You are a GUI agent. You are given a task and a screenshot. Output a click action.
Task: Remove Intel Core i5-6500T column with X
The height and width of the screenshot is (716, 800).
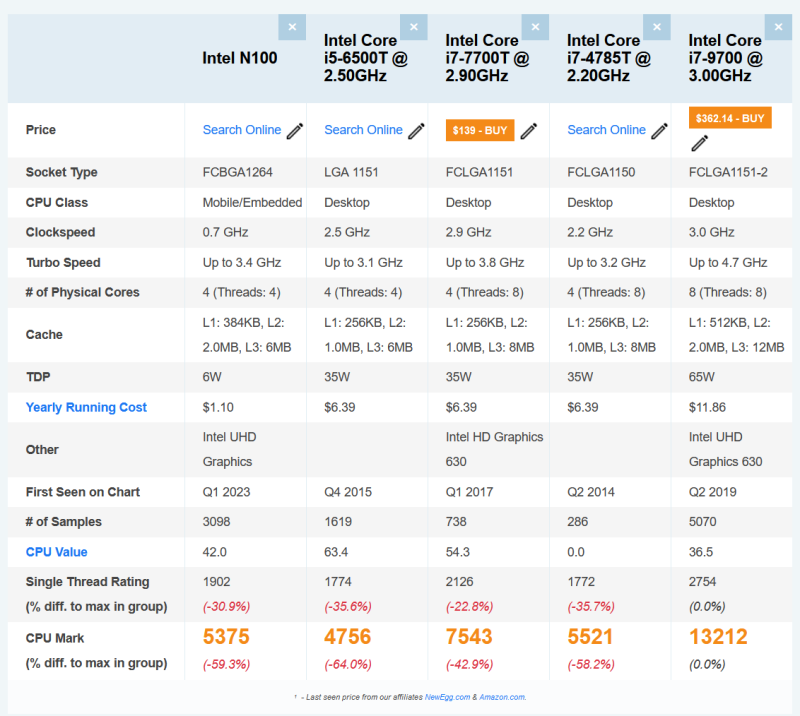(414, 27)
